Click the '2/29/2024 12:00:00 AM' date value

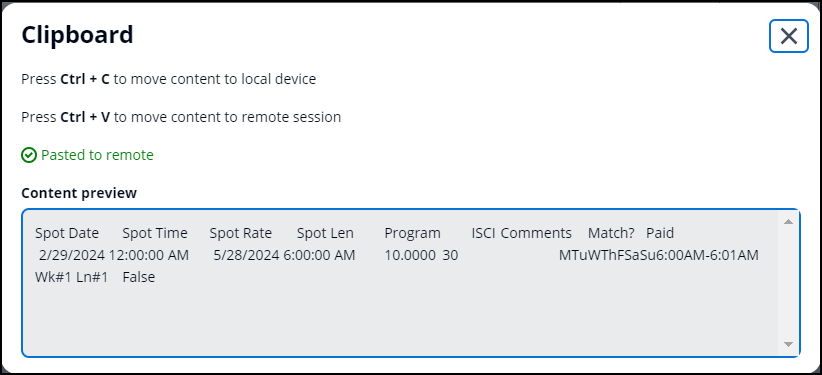pyautogui.click(x=114, y=255)
